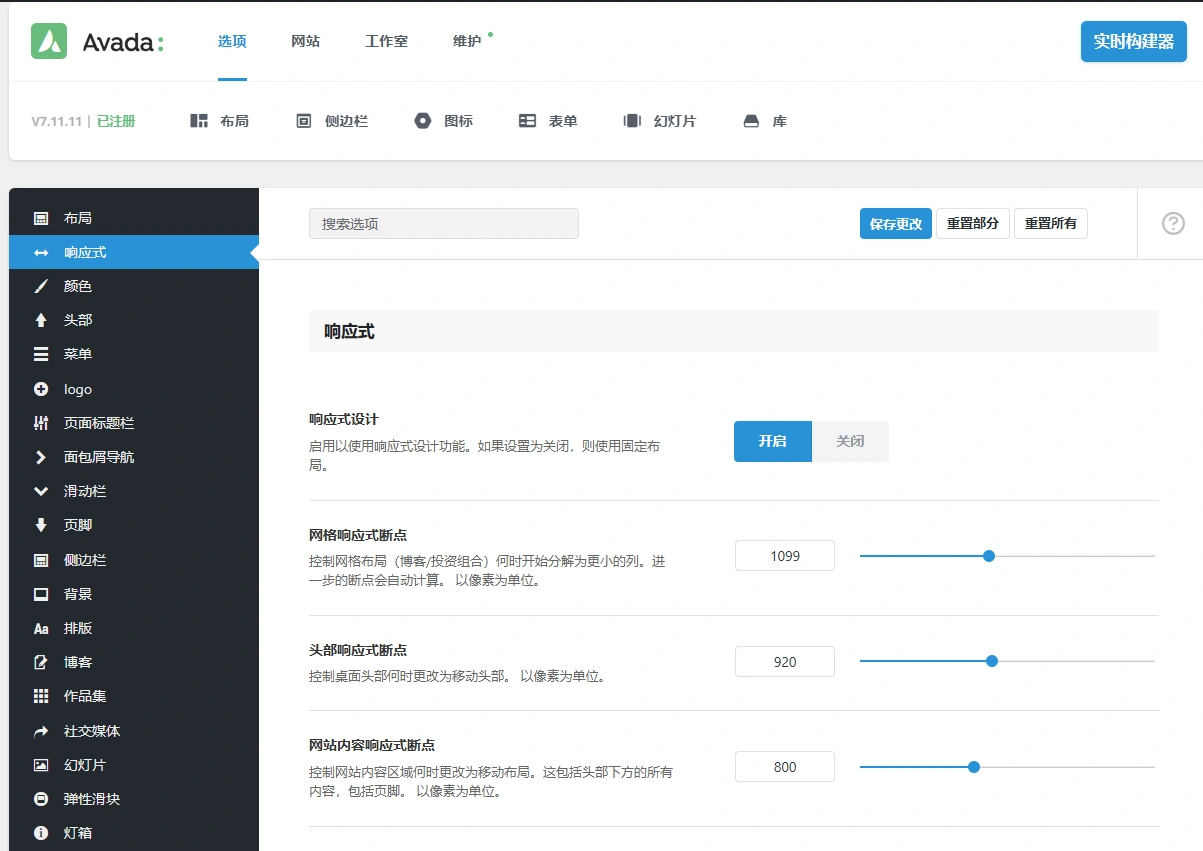Switch to the 网站 tab
1203x851 pixels.
coord(305,42)
